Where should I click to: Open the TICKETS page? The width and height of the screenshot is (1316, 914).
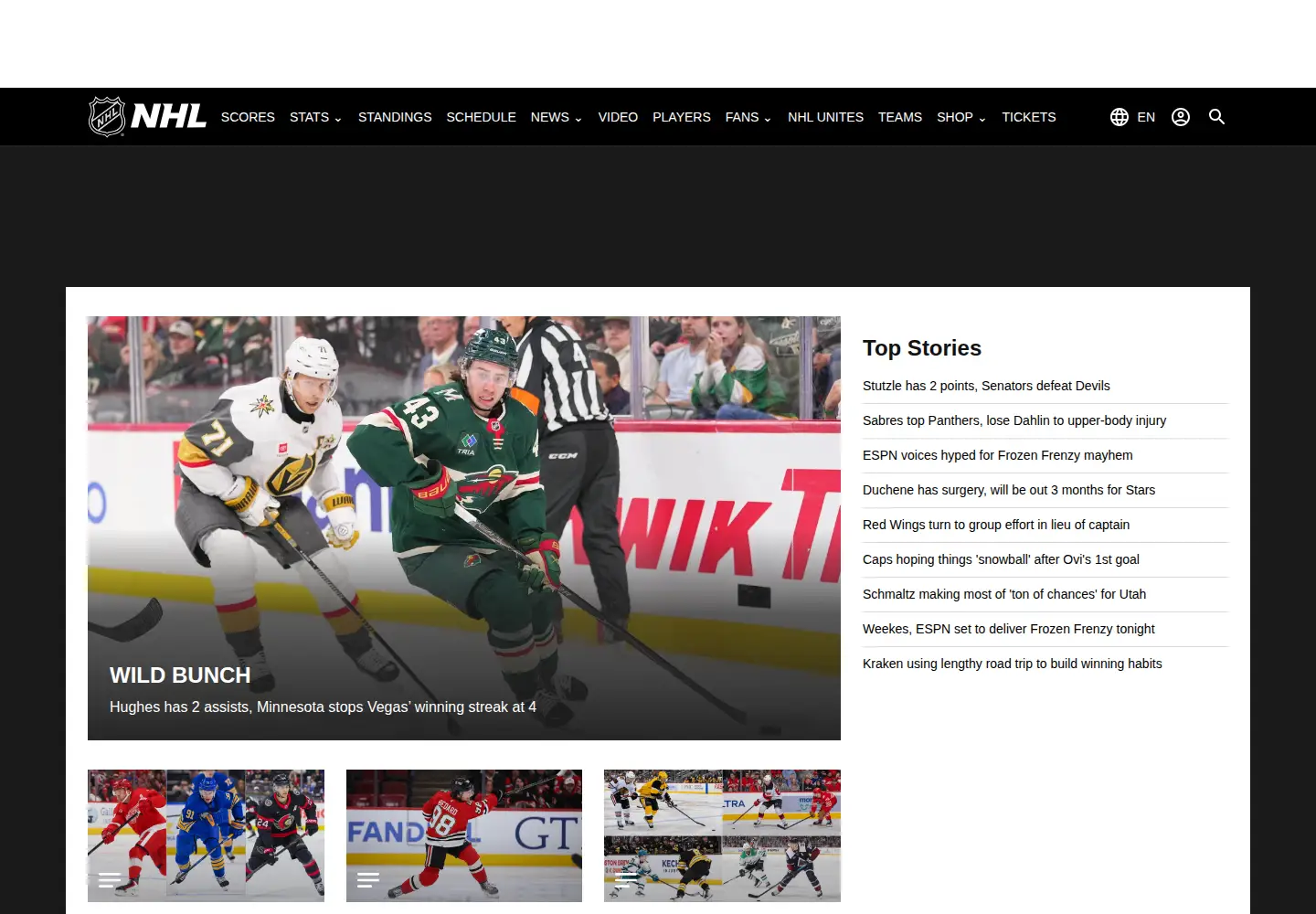pyautogui.click(x=1028, y=117)
